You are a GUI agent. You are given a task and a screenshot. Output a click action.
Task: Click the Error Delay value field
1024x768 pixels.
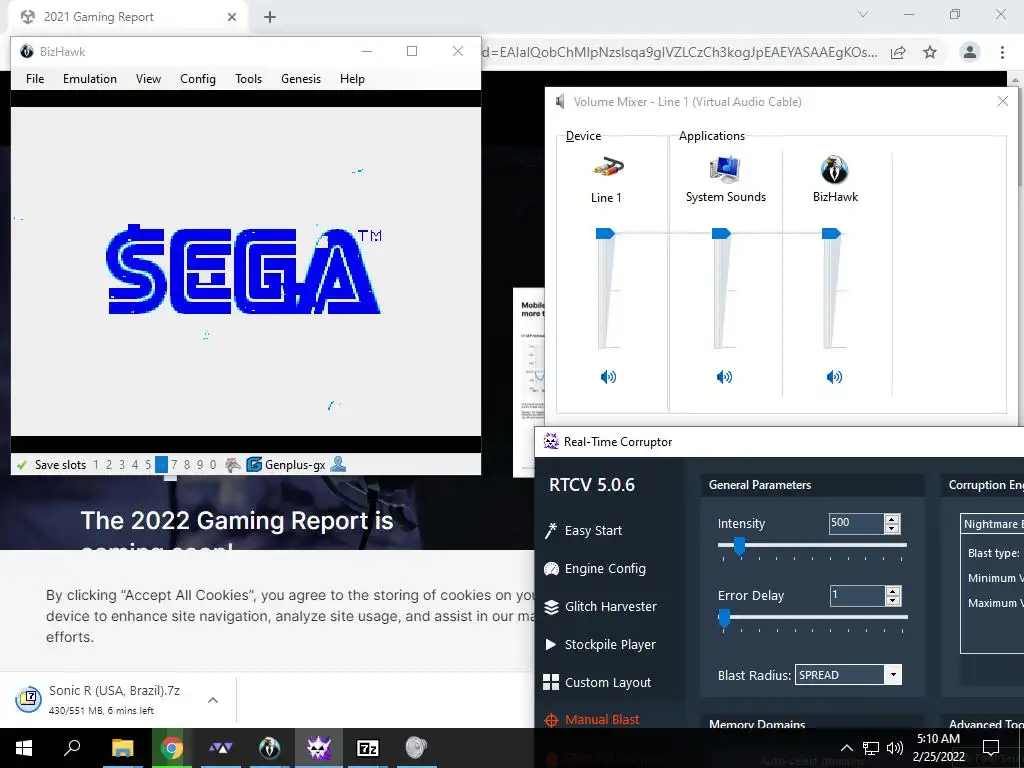pos(857,595)
